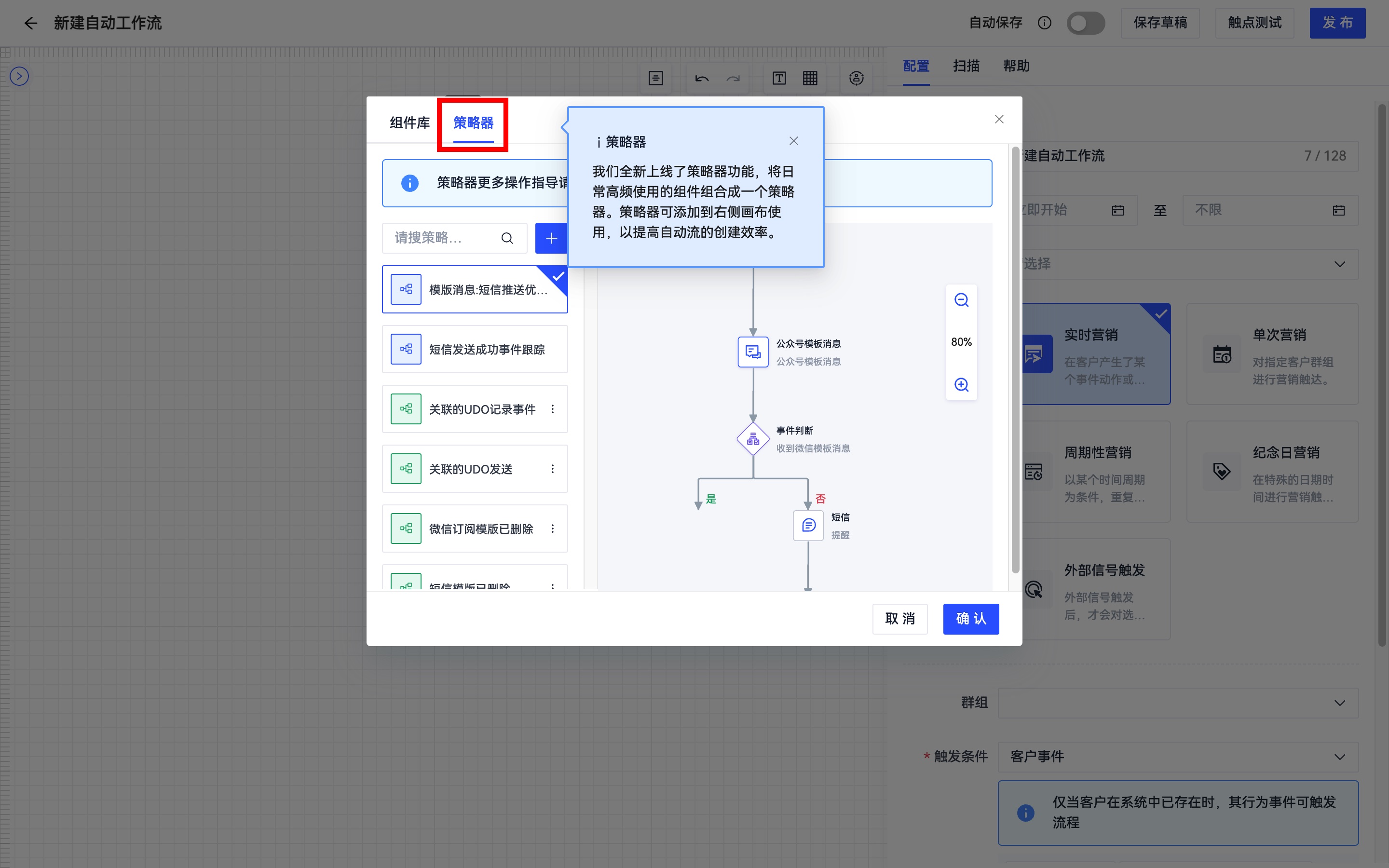1389x868 pixels.
Task: Click the 确认 button
Action: pyautogui.click(x=970, y=618)
